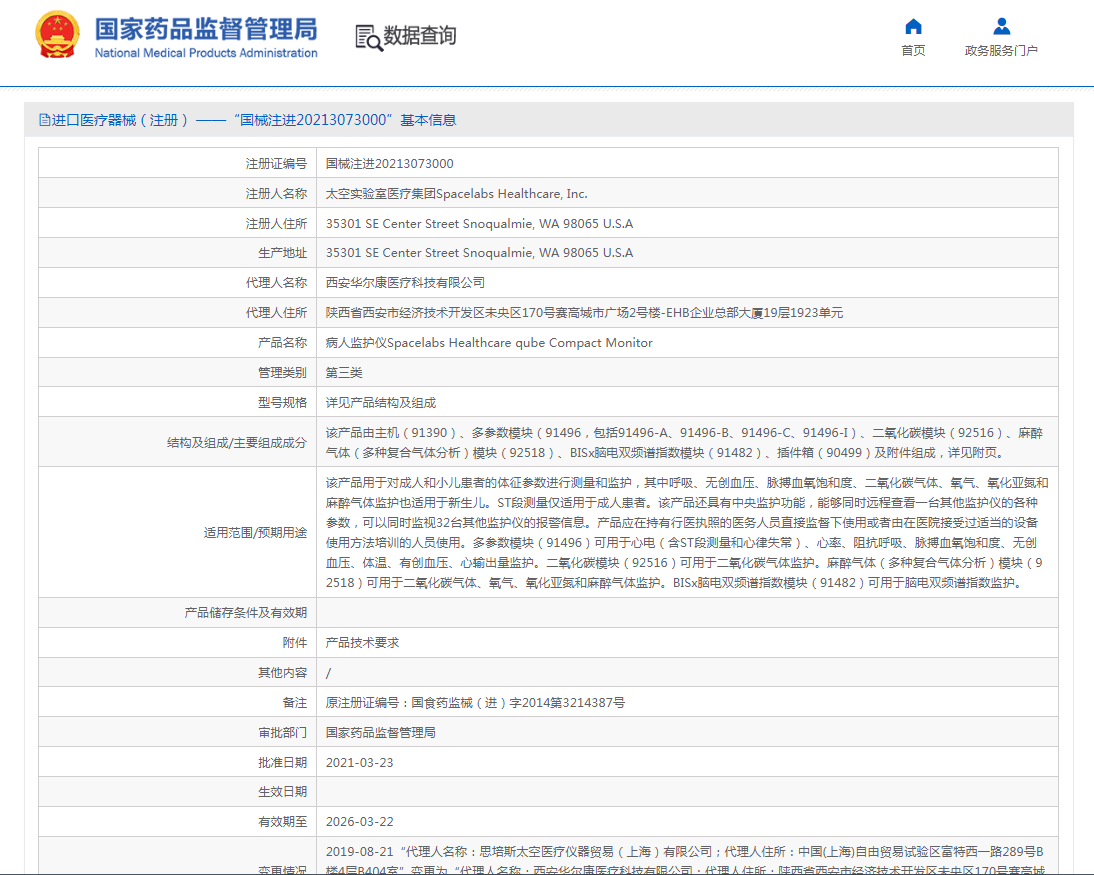The width and height of the screenshot is (1094, 875).
Task: Click the 审批部门 row label
Action: click(283, 733)
